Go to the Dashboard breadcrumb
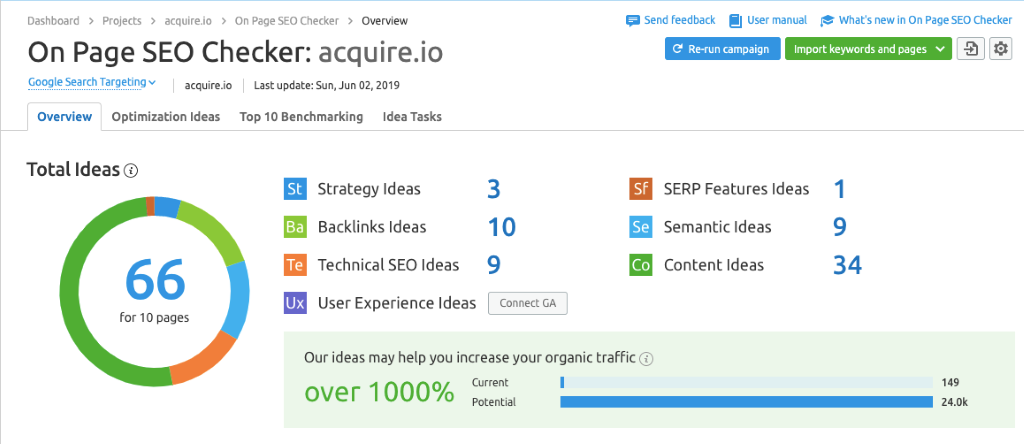This screenshot has width=1024, height=444. point(54,21)
